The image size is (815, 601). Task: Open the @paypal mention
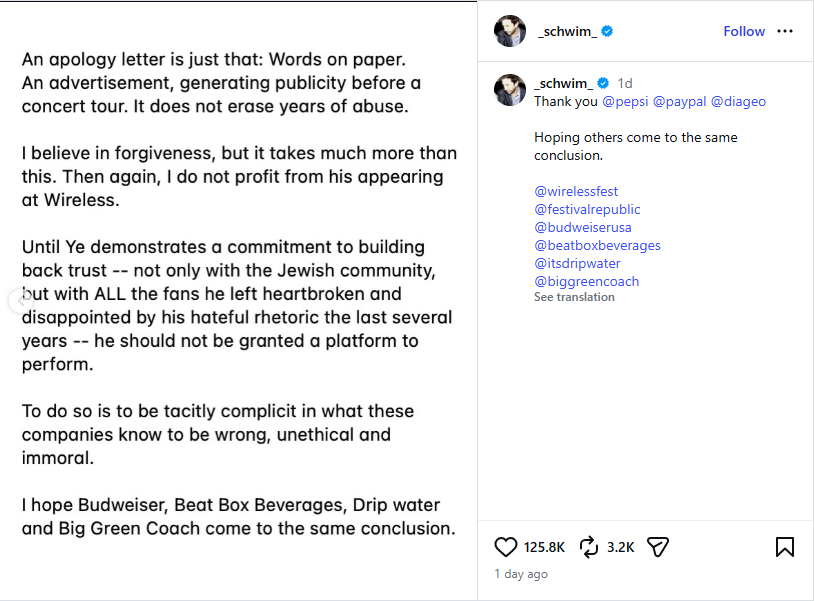(679, 101)
